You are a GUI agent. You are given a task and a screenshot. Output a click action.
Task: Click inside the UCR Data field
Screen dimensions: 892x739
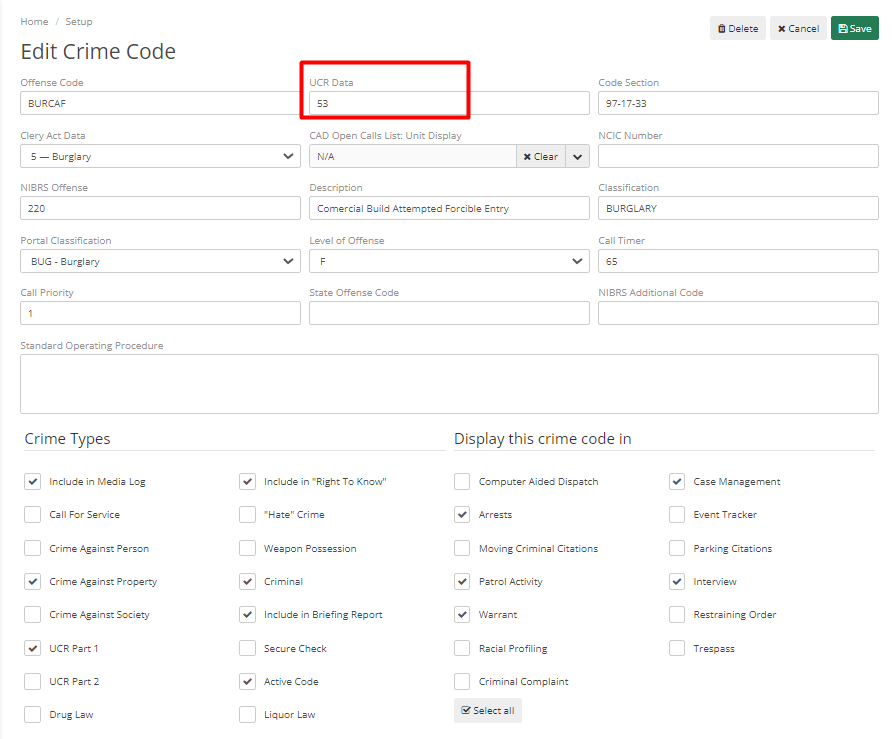[450, 103]
